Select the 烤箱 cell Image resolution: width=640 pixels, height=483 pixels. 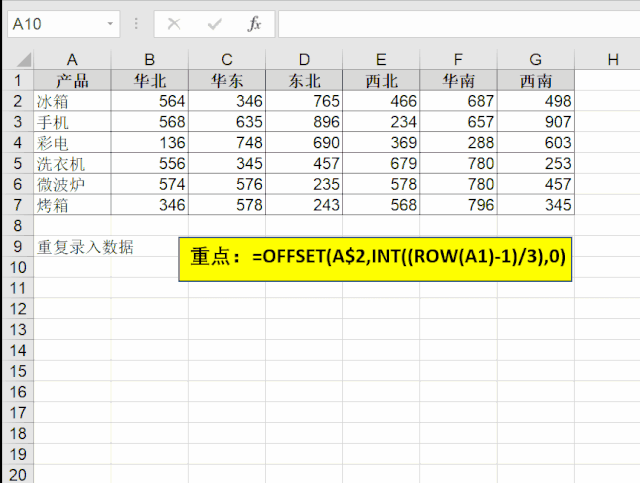pos(72,205)
